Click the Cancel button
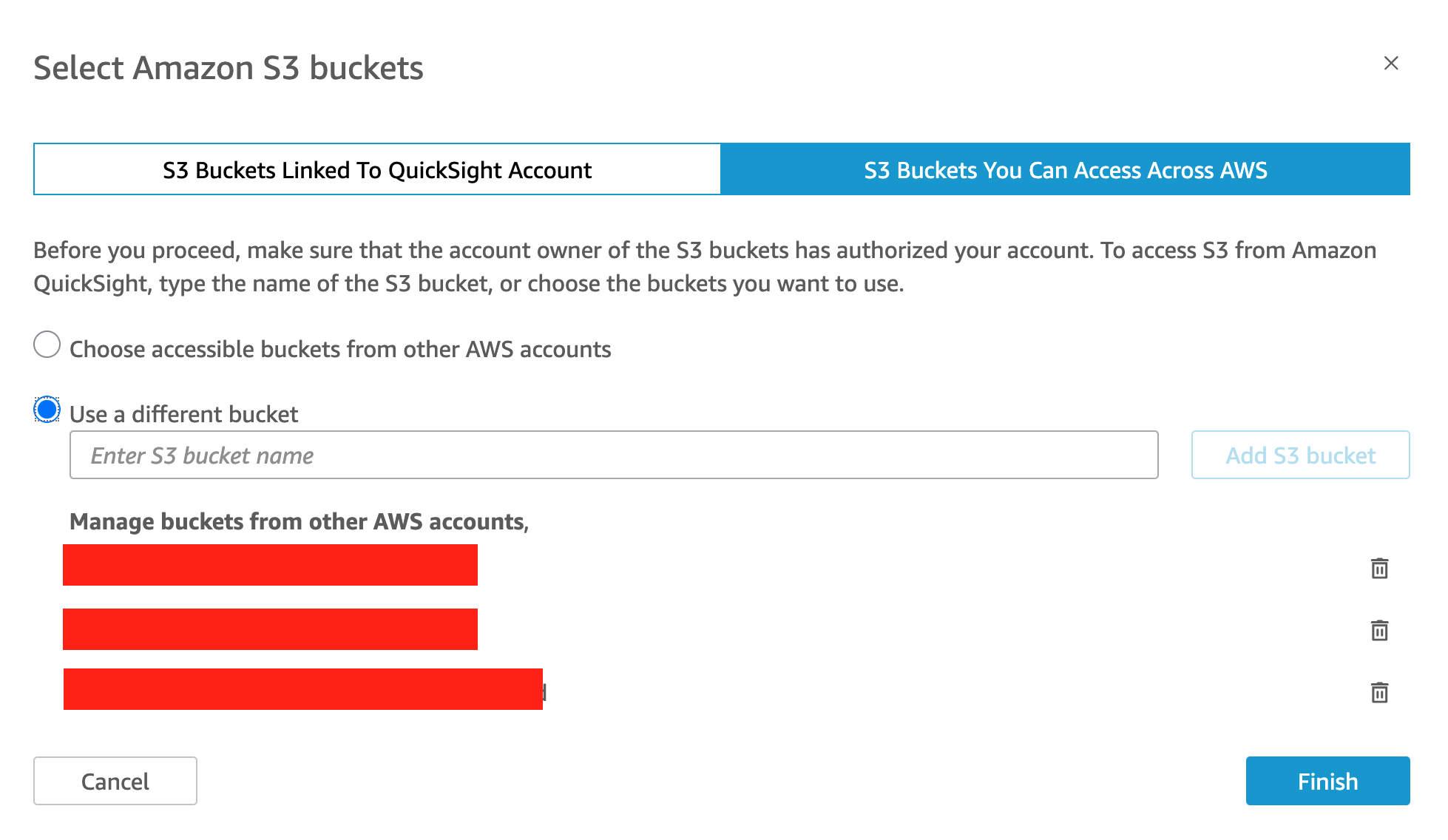This screenshot has height=840, width=1448. (x=115, y=781)
